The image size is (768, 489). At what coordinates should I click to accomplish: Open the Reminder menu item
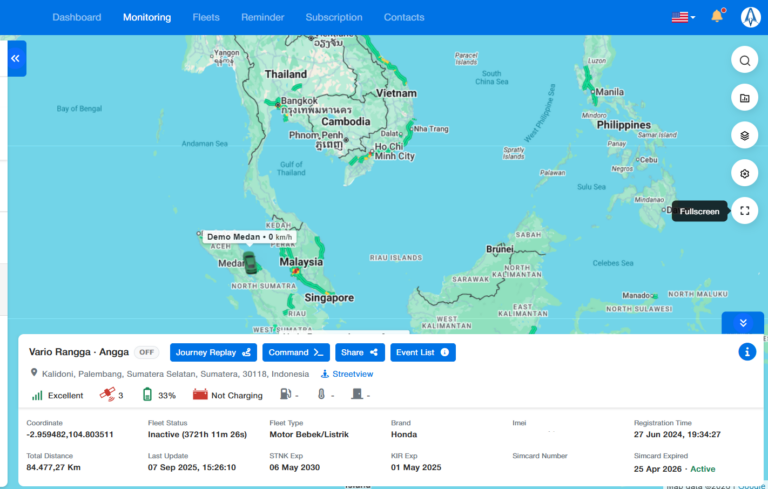(263, 17)
